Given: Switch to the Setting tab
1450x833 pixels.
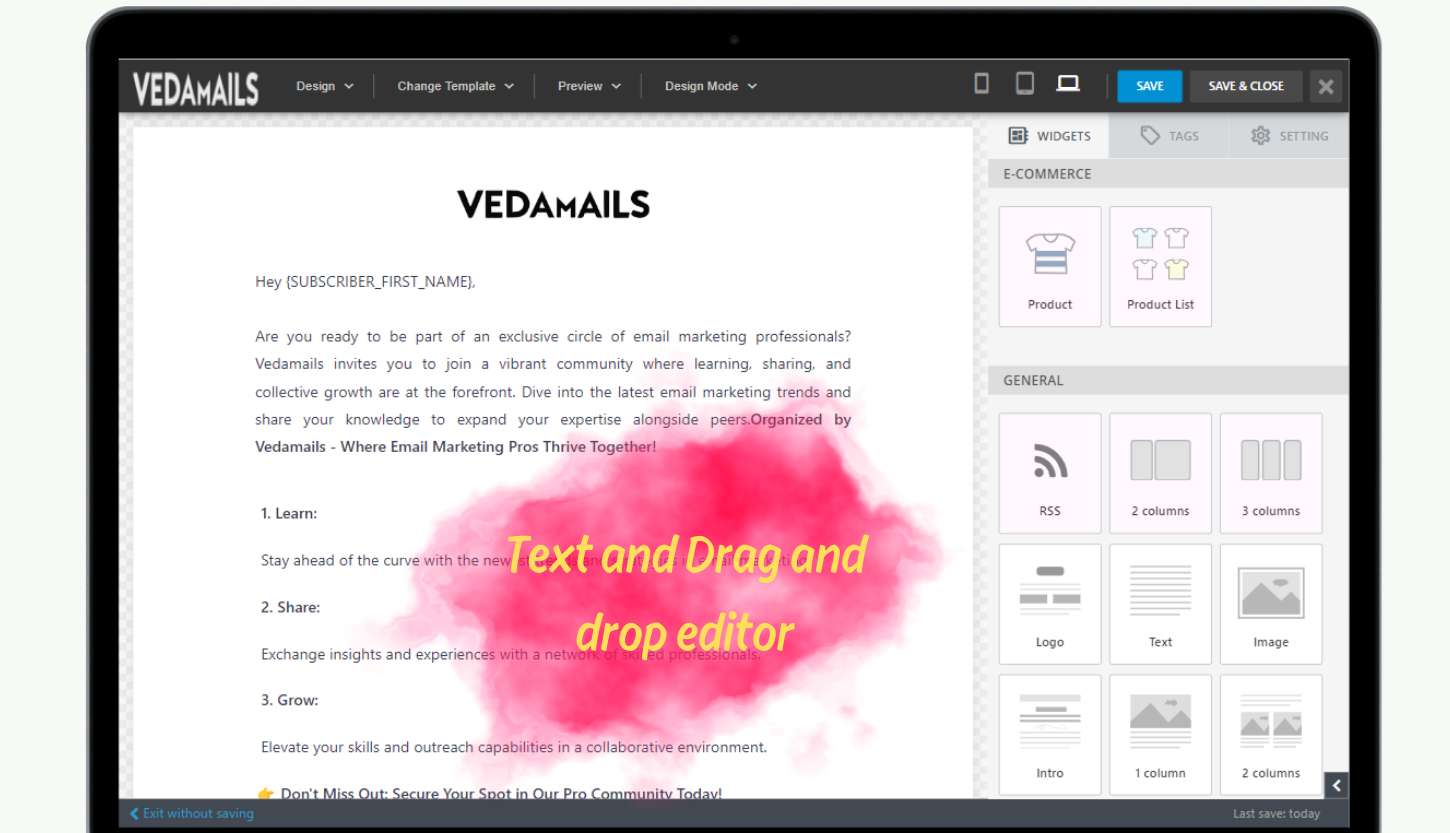Looking at the screenshot, I should click(x=1289, y=136).
